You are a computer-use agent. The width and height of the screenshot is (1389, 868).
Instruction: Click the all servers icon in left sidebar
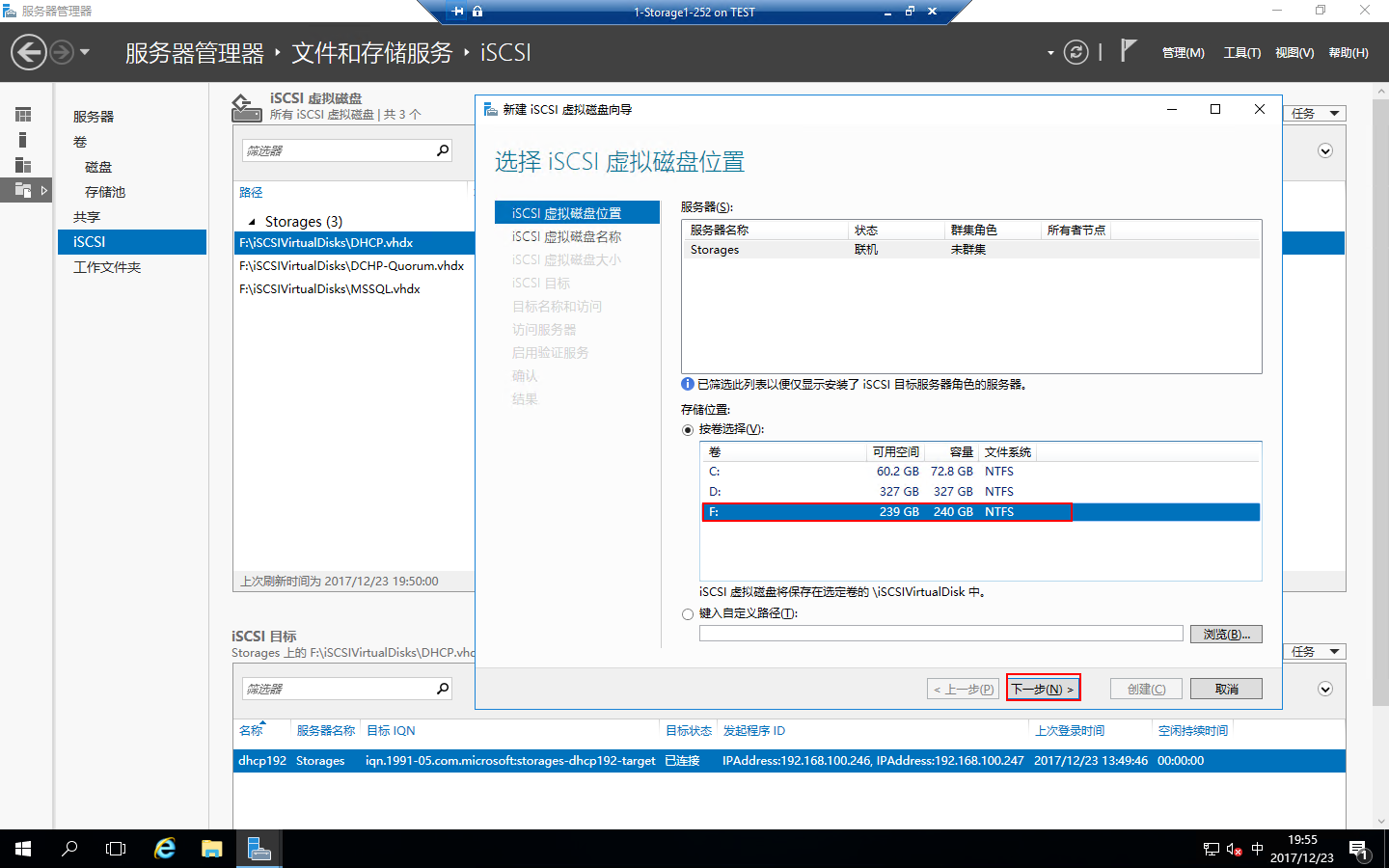pyautogui.click(x=23, y=165)
